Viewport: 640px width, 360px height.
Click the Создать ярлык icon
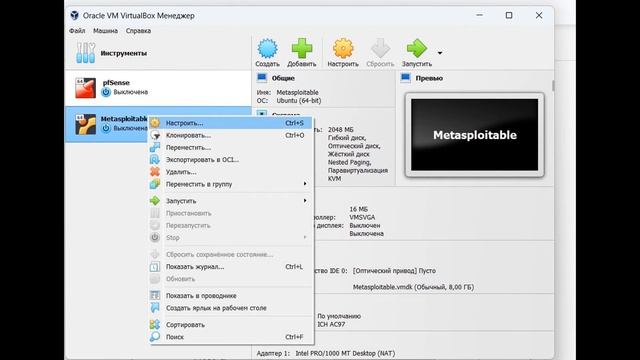point(155,308)
